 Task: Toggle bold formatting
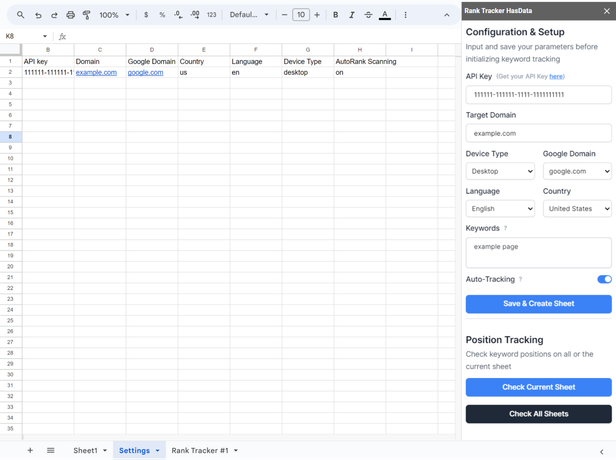(x=336, y=15)
